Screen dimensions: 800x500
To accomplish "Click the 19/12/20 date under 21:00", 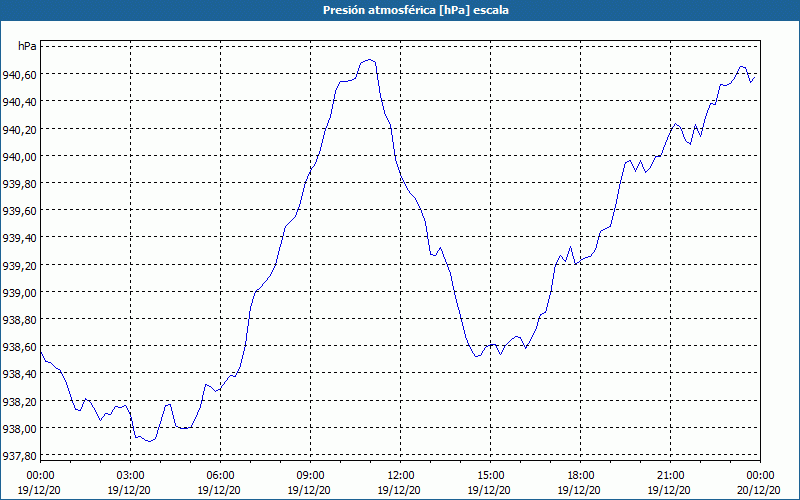I will point(669,490).
